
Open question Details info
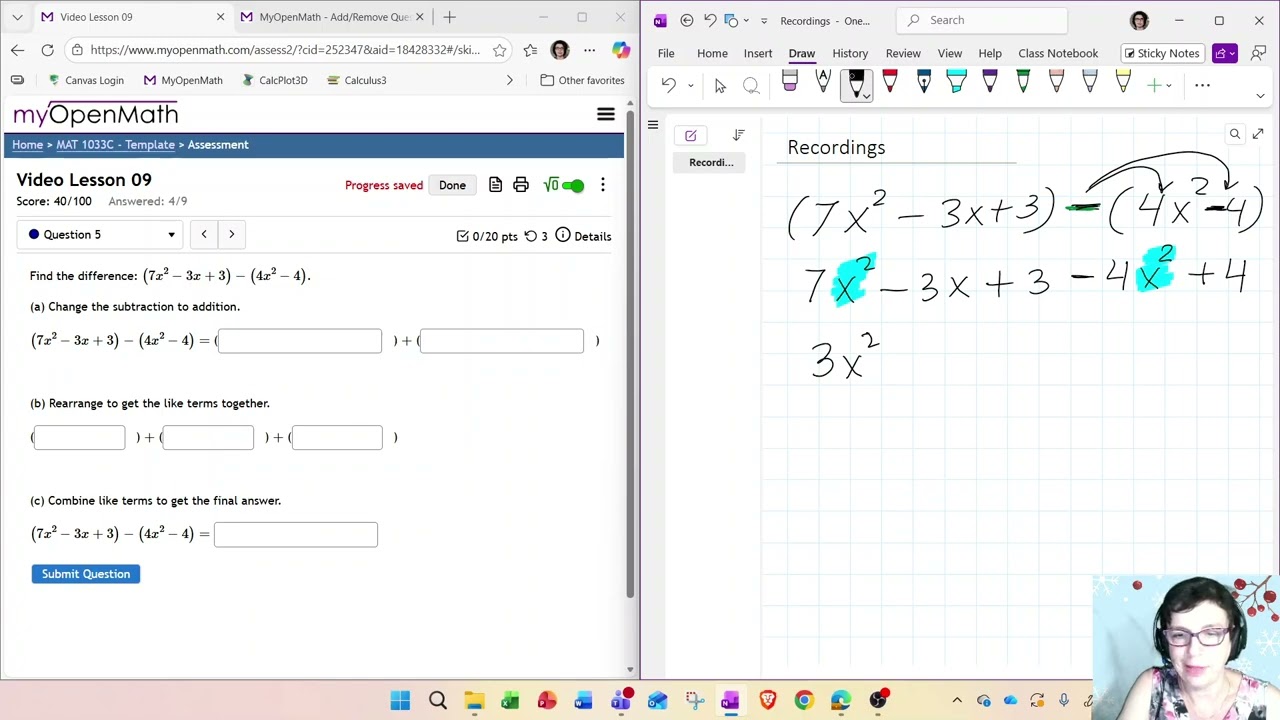583,236
